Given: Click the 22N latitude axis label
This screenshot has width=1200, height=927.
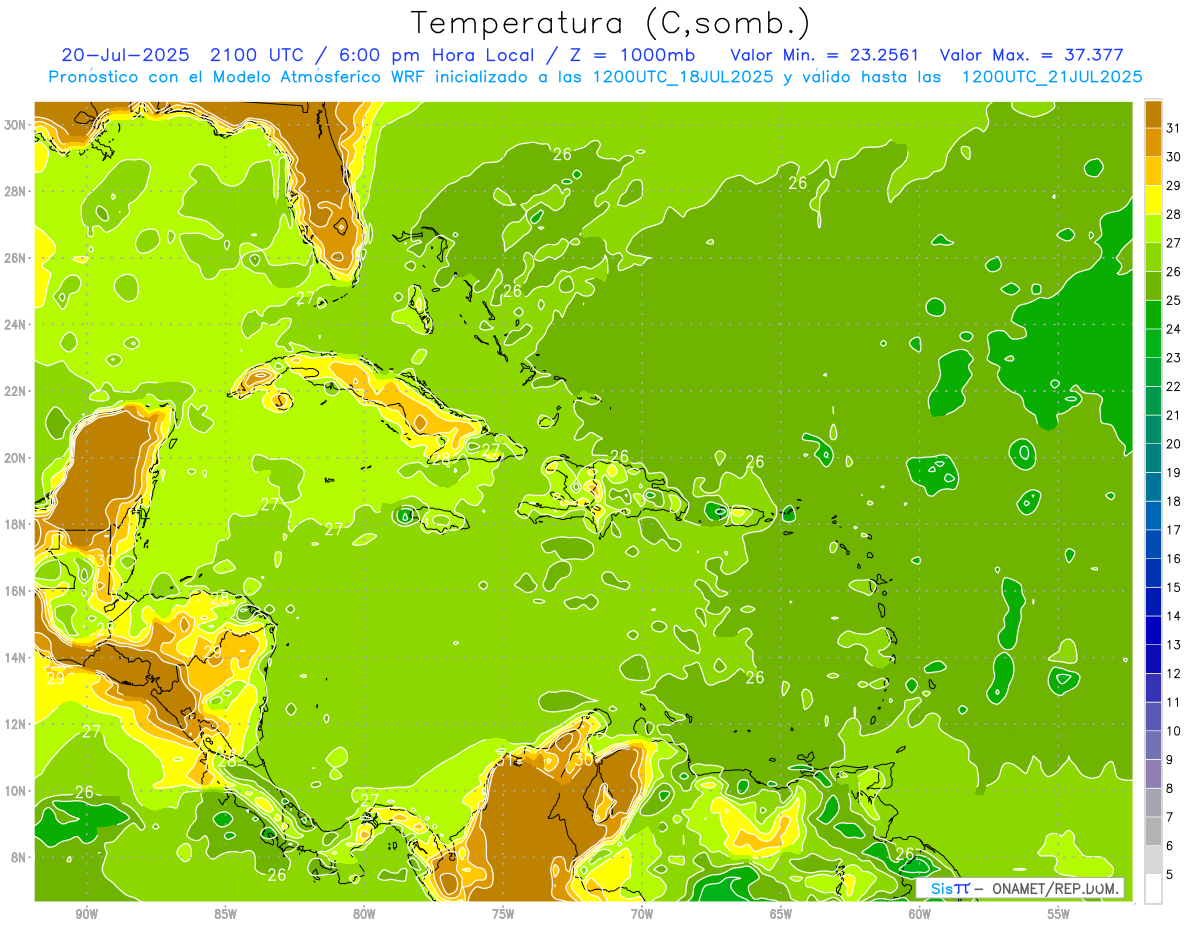Looking at the screenshot, I should 15,391.
